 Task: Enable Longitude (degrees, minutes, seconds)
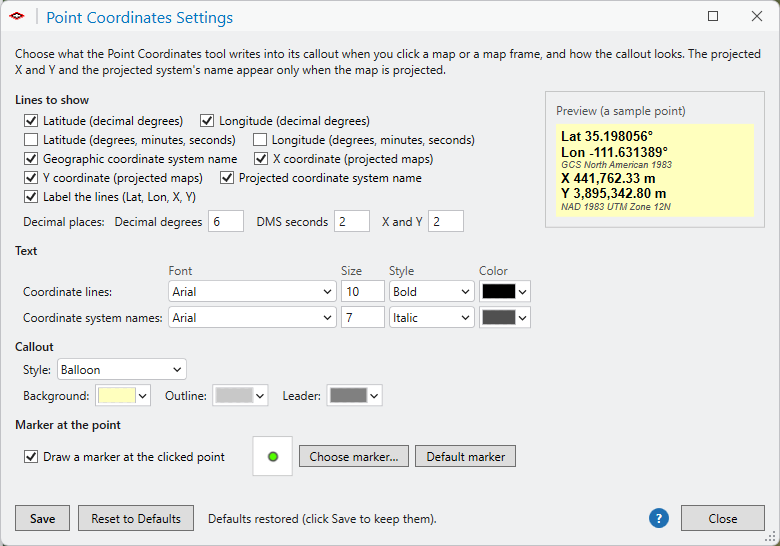[x=260, y=140]
